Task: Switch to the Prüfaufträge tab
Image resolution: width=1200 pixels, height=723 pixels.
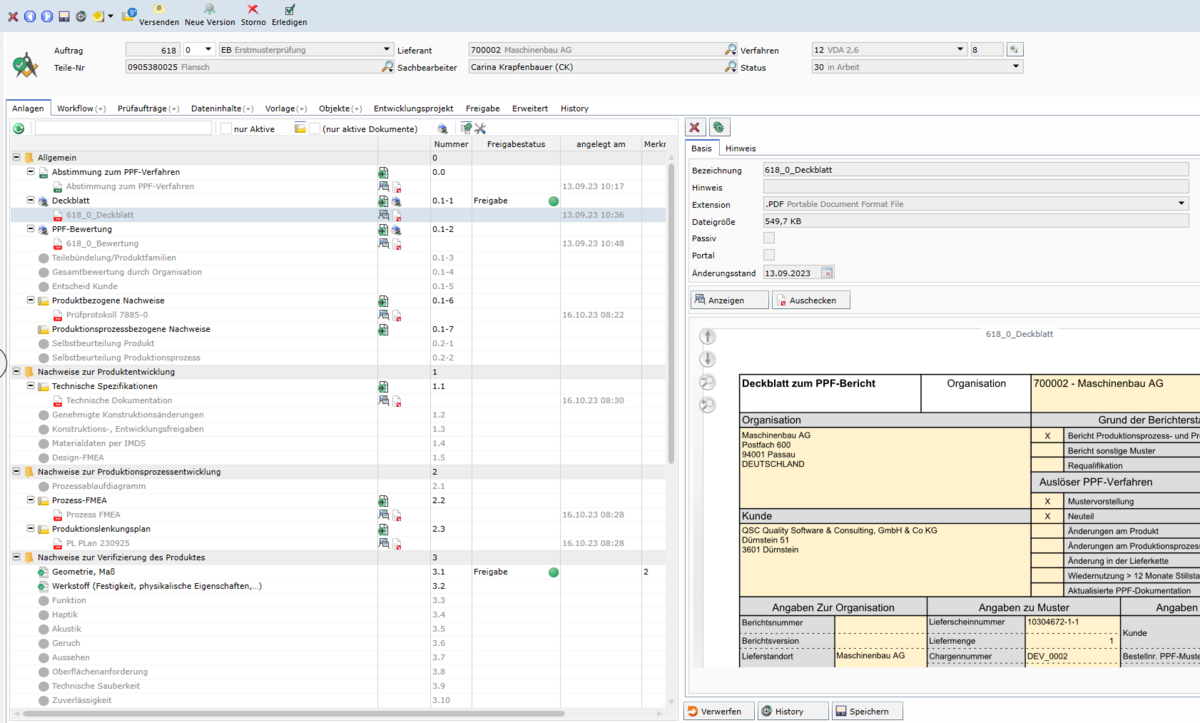Action: pos(148,108)
